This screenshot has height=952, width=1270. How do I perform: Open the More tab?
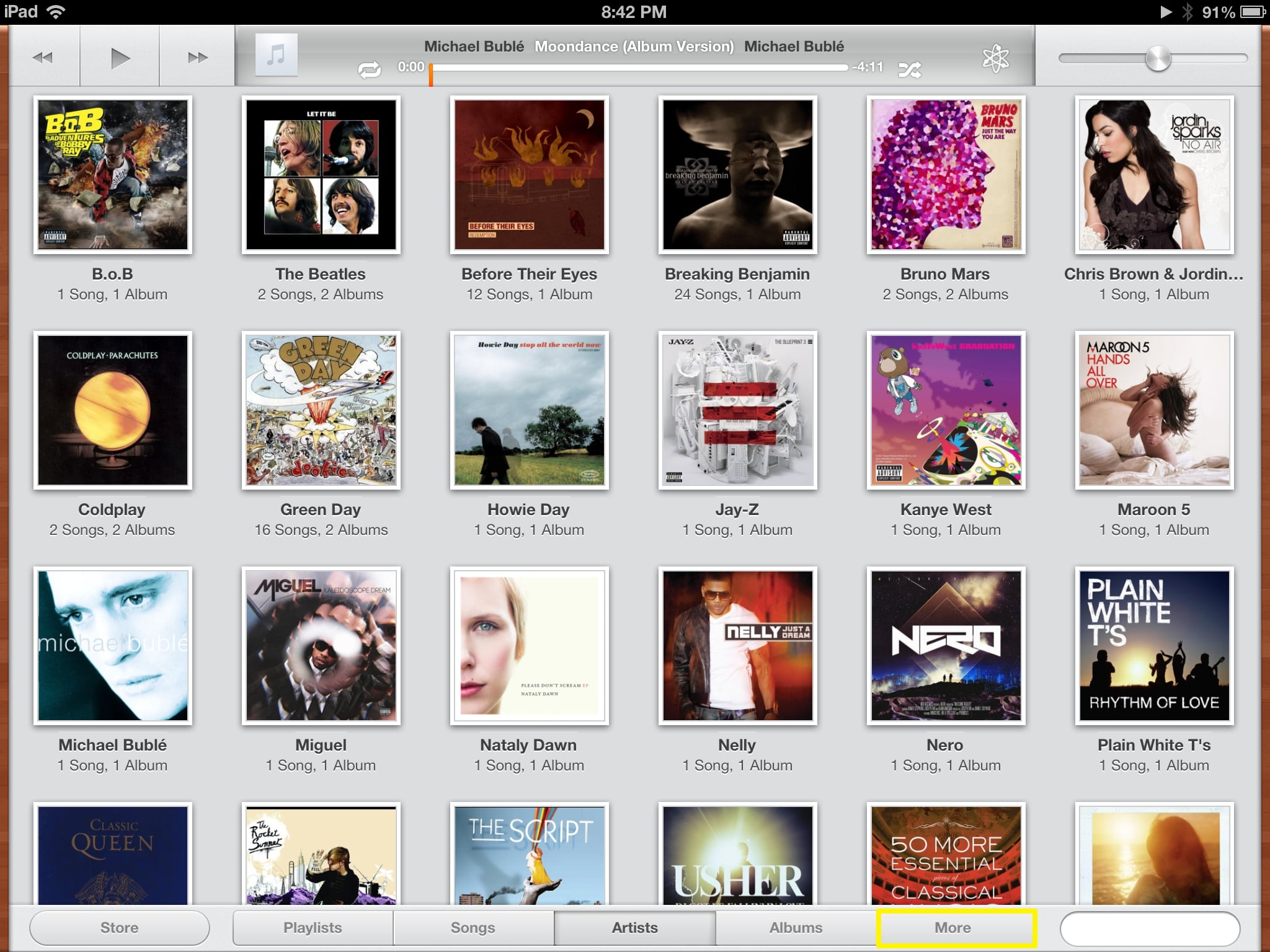[x=956, y=928]
